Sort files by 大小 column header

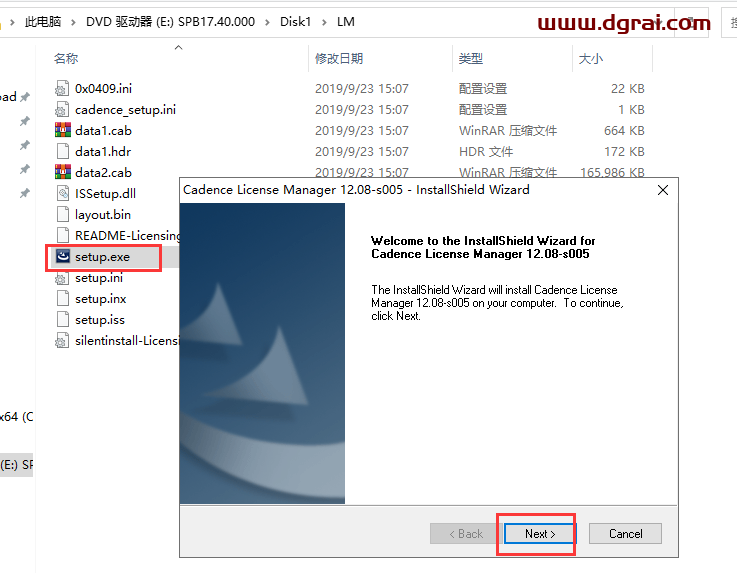(590, 58)
